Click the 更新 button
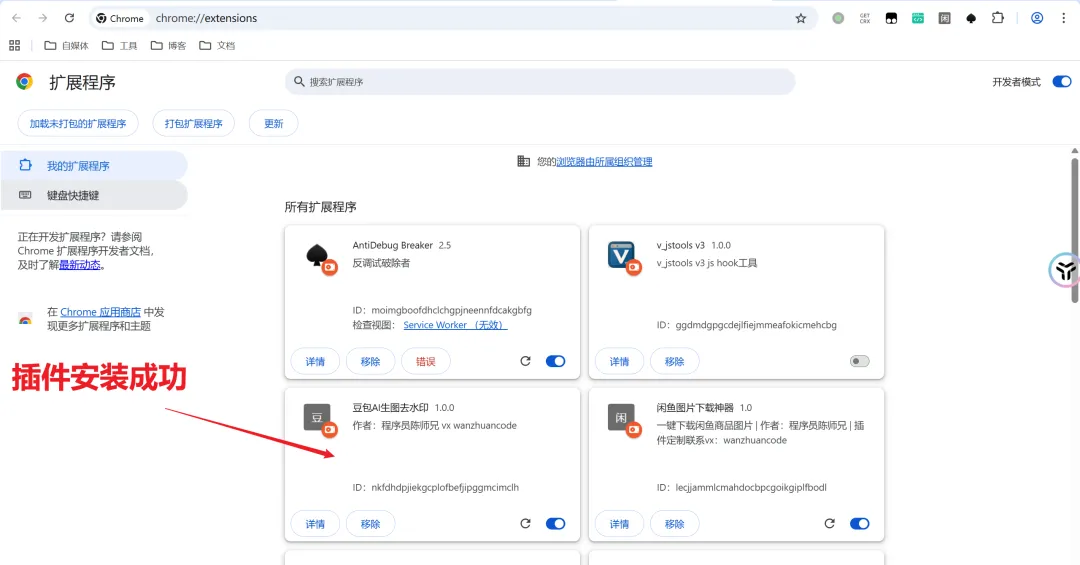 tap(273, 123)
